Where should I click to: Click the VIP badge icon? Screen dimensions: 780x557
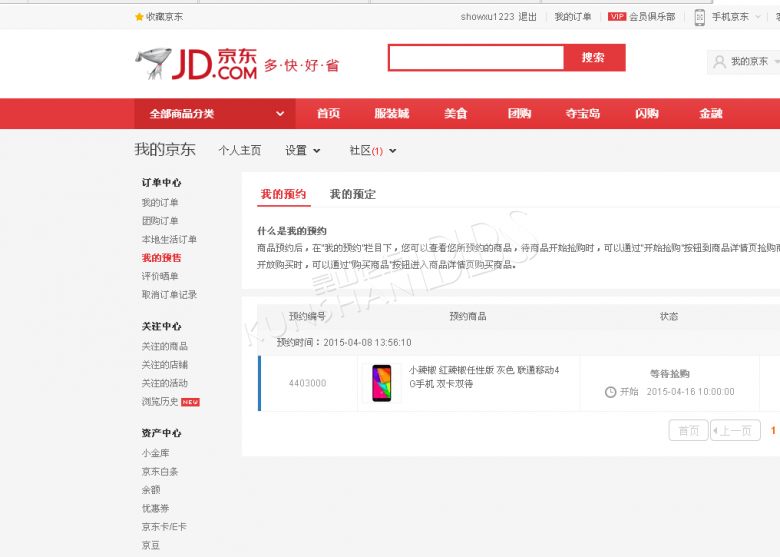[x=617, y=17]
